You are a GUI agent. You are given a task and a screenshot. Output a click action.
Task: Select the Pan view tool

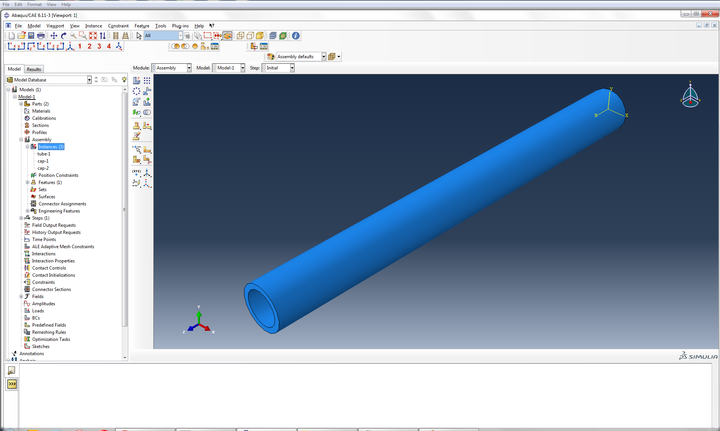[54, 36]
